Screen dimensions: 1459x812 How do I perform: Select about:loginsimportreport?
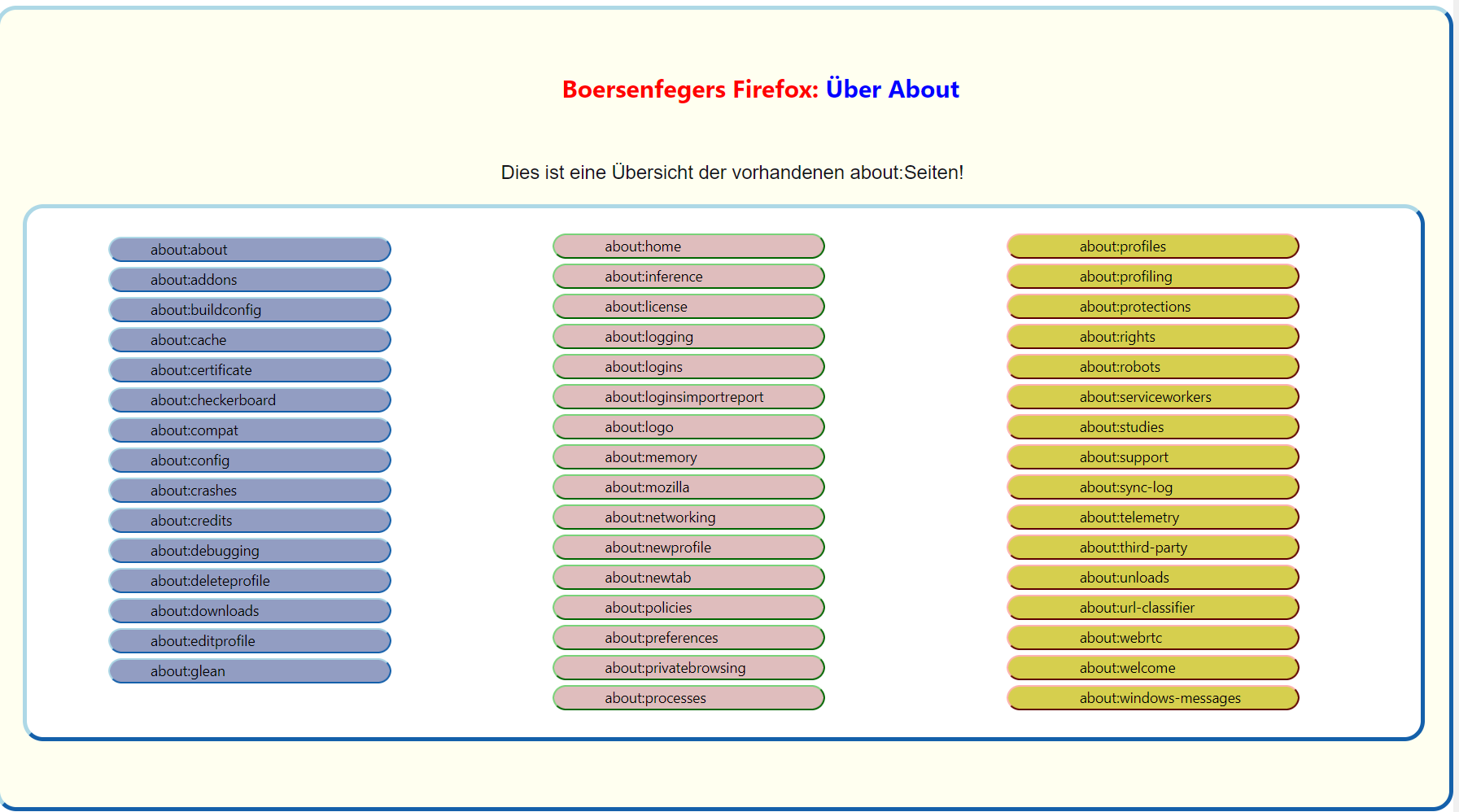coord(688,397)
